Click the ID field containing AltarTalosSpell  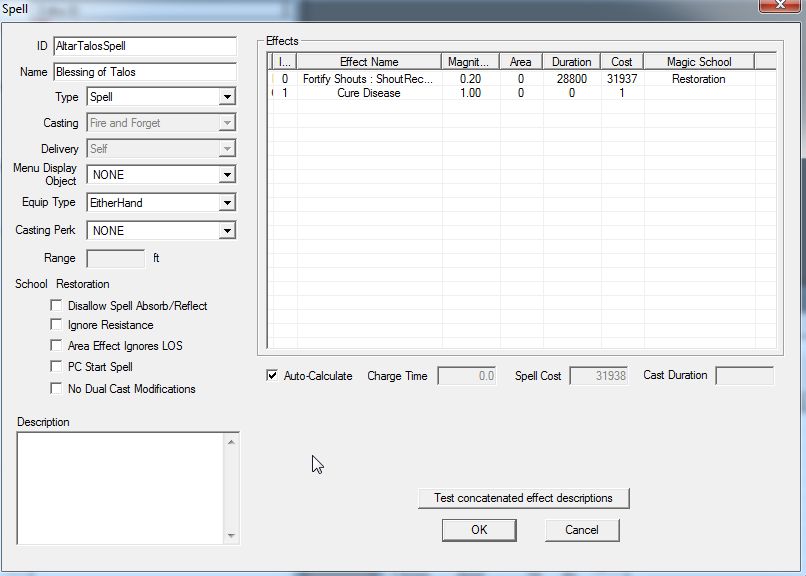coord(145,46)
